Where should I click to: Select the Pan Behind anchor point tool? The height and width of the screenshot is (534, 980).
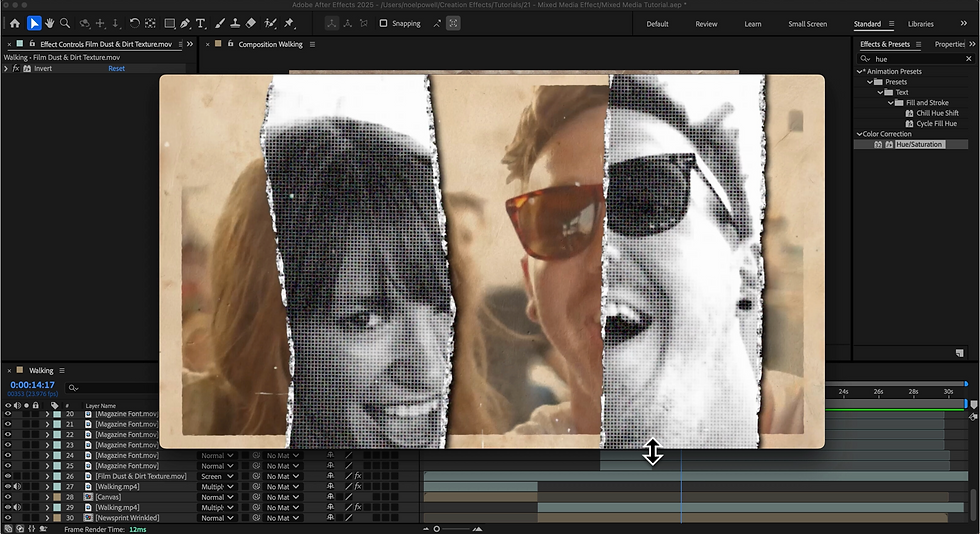pos(150,24)
